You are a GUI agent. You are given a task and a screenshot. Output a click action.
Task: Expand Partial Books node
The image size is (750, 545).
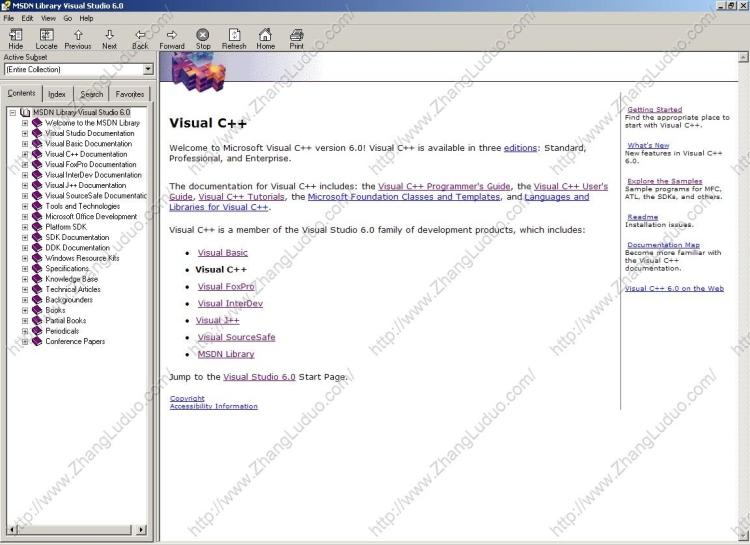coord(25,321)
